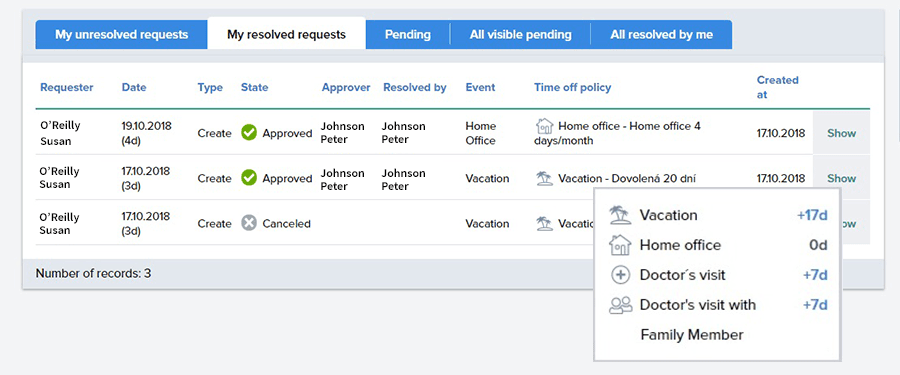
Task: Go to All resolved by me tab
Action: click(x=661, y=34)
